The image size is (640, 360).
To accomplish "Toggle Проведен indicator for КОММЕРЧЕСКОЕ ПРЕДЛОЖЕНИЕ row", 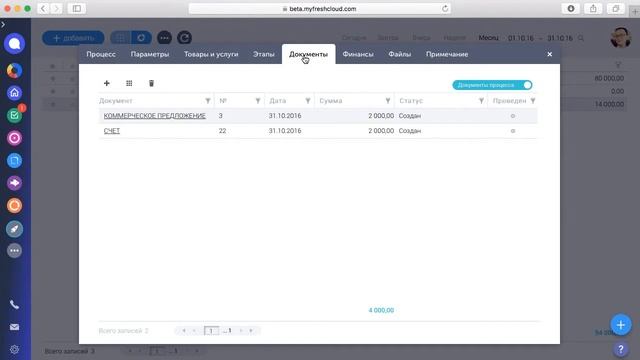I will click(513, 116).
